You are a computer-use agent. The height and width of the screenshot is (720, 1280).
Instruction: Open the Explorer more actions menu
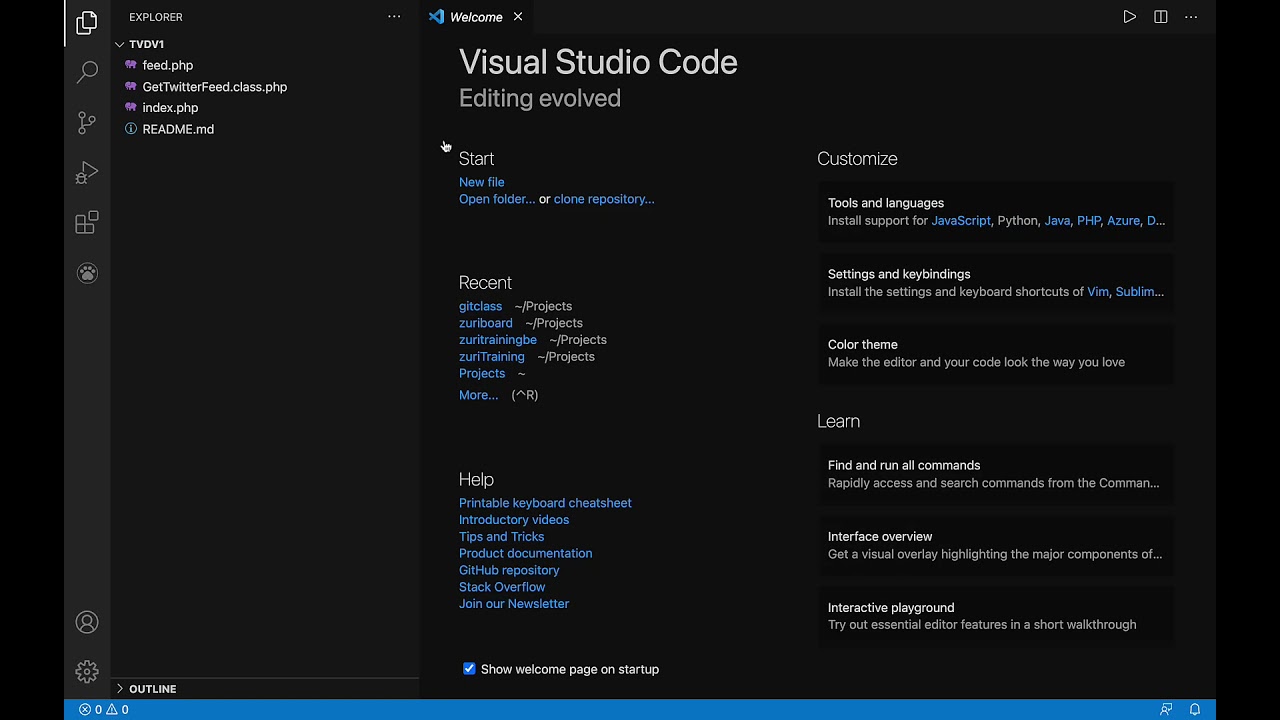point(394,17)
